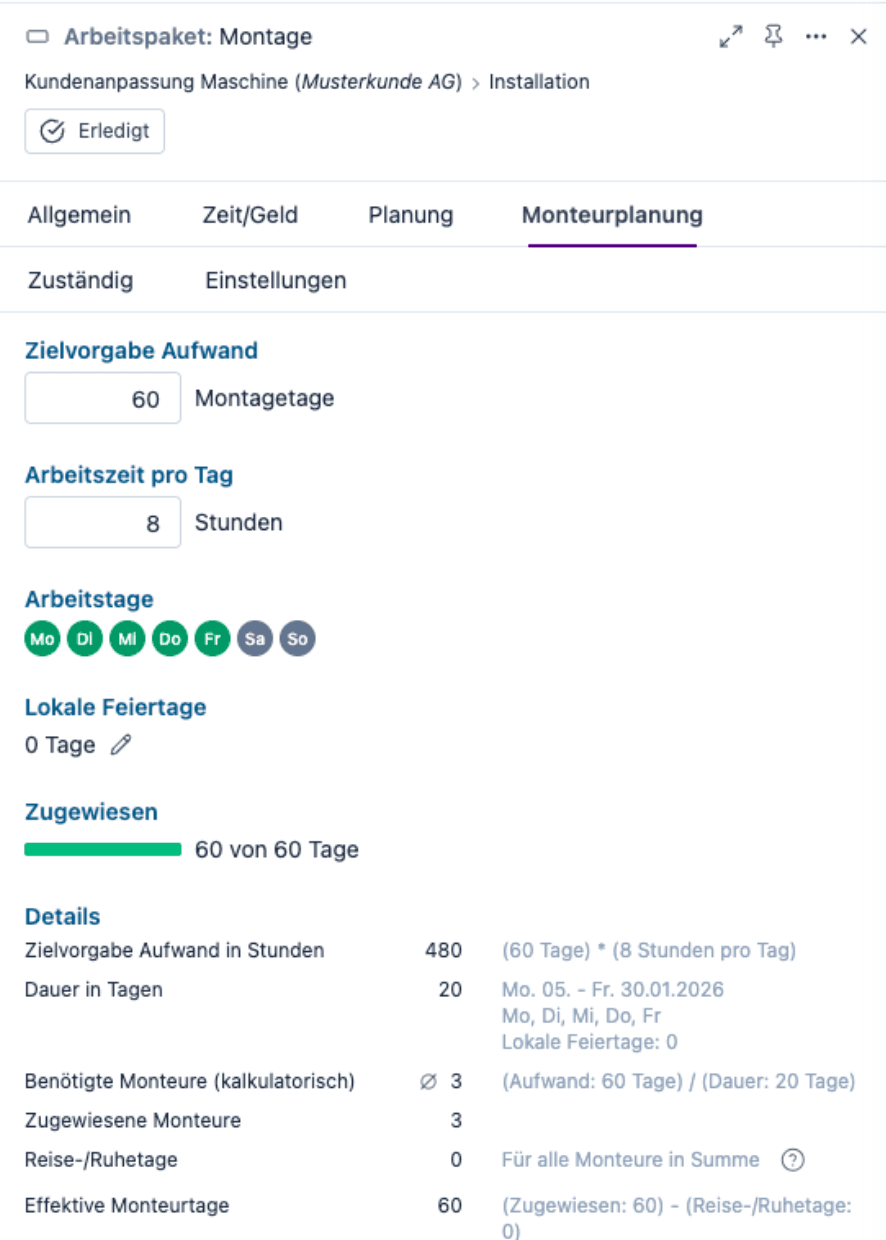Mark work package as Erledigt
The height and width of the screenshot is (1240, 886).
[94, 131]
